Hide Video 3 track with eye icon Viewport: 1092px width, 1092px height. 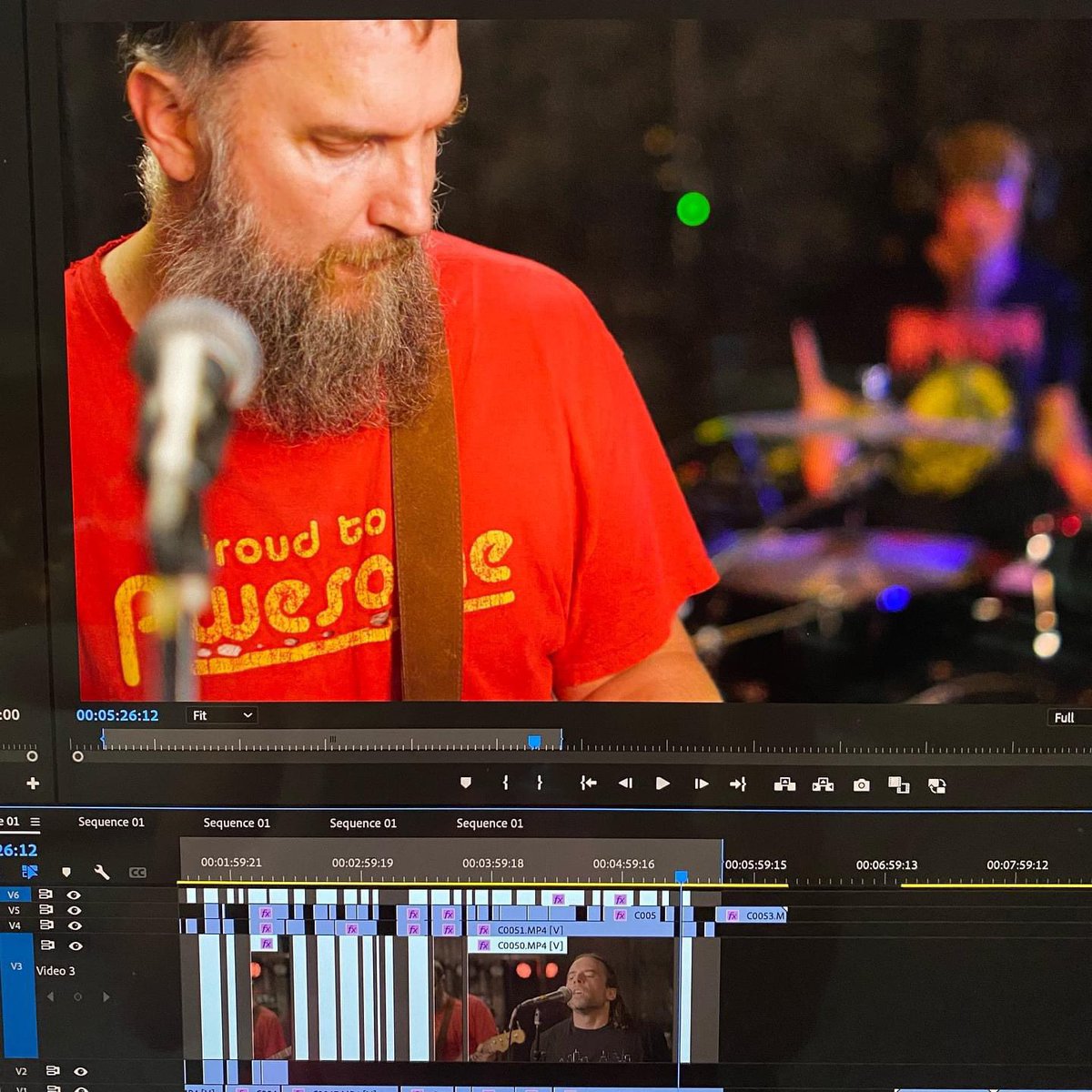tap(76, 946)
